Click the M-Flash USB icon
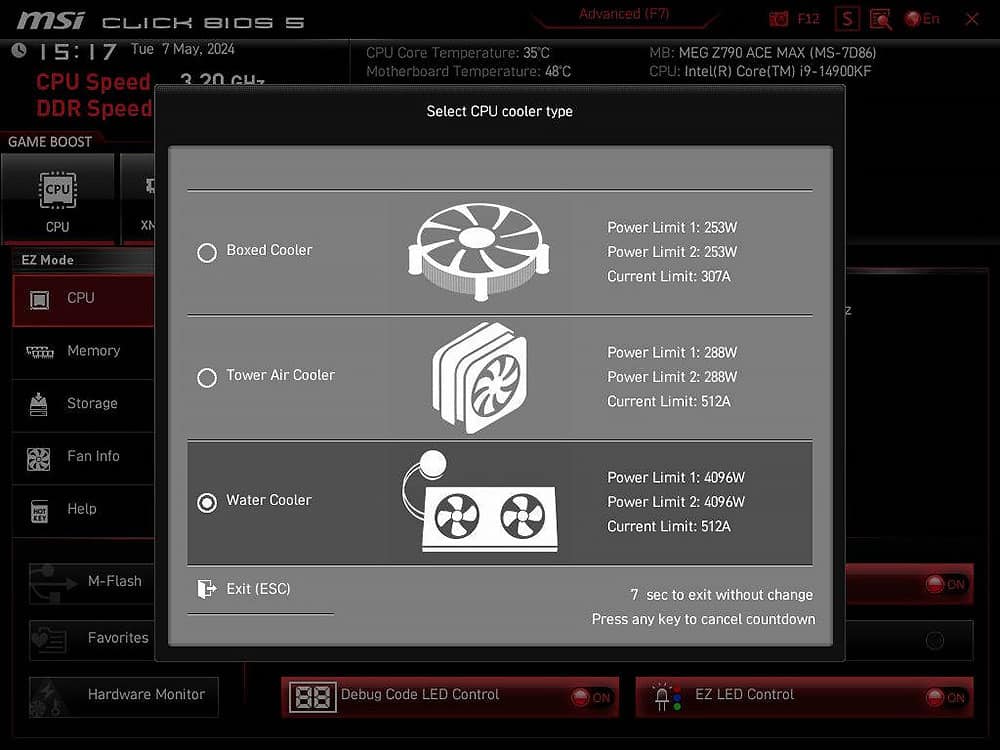This screenshot has width=1000, height=750. 54,583
